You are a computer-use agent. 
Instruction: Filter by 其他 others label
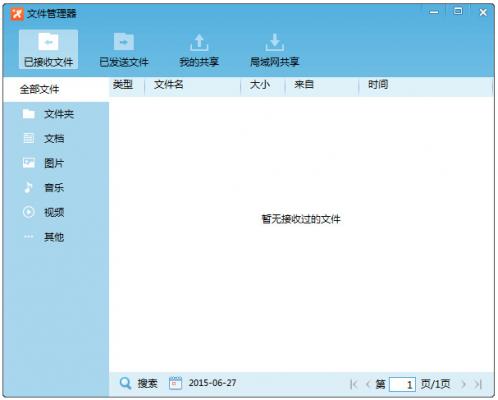point(54,237)
